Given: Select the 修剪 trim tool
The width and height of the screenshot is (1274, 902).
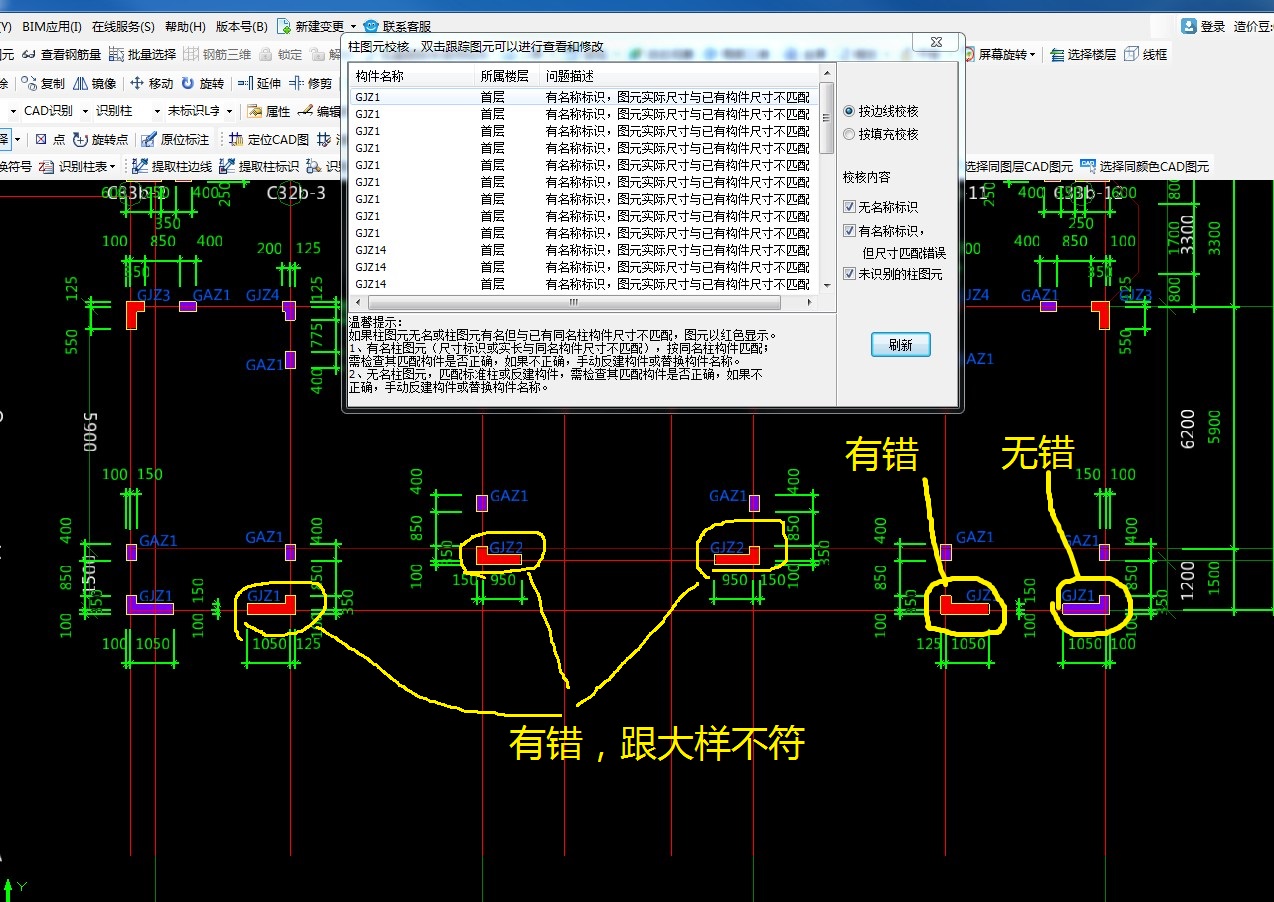Looking at the screenshot, I should click(x=311, y=84).
